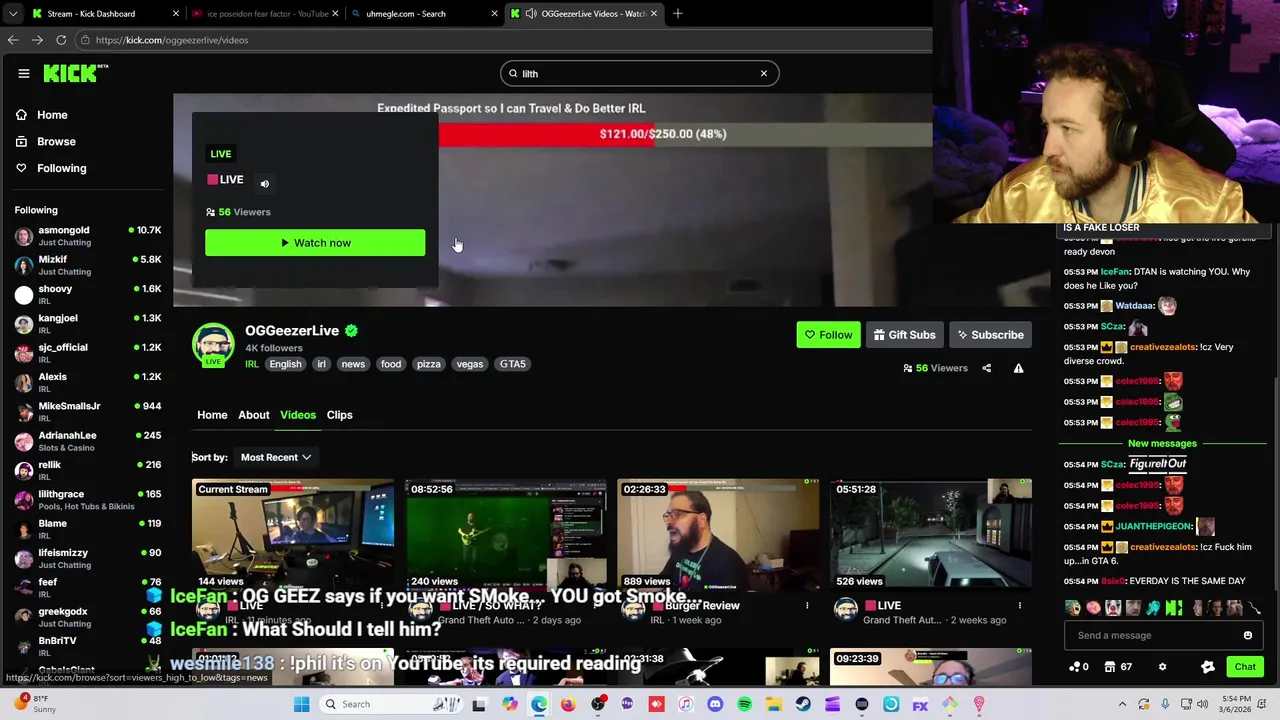Reload the browser page
Viewport: 1280px width, 720px height.
(x=61, y=40)
